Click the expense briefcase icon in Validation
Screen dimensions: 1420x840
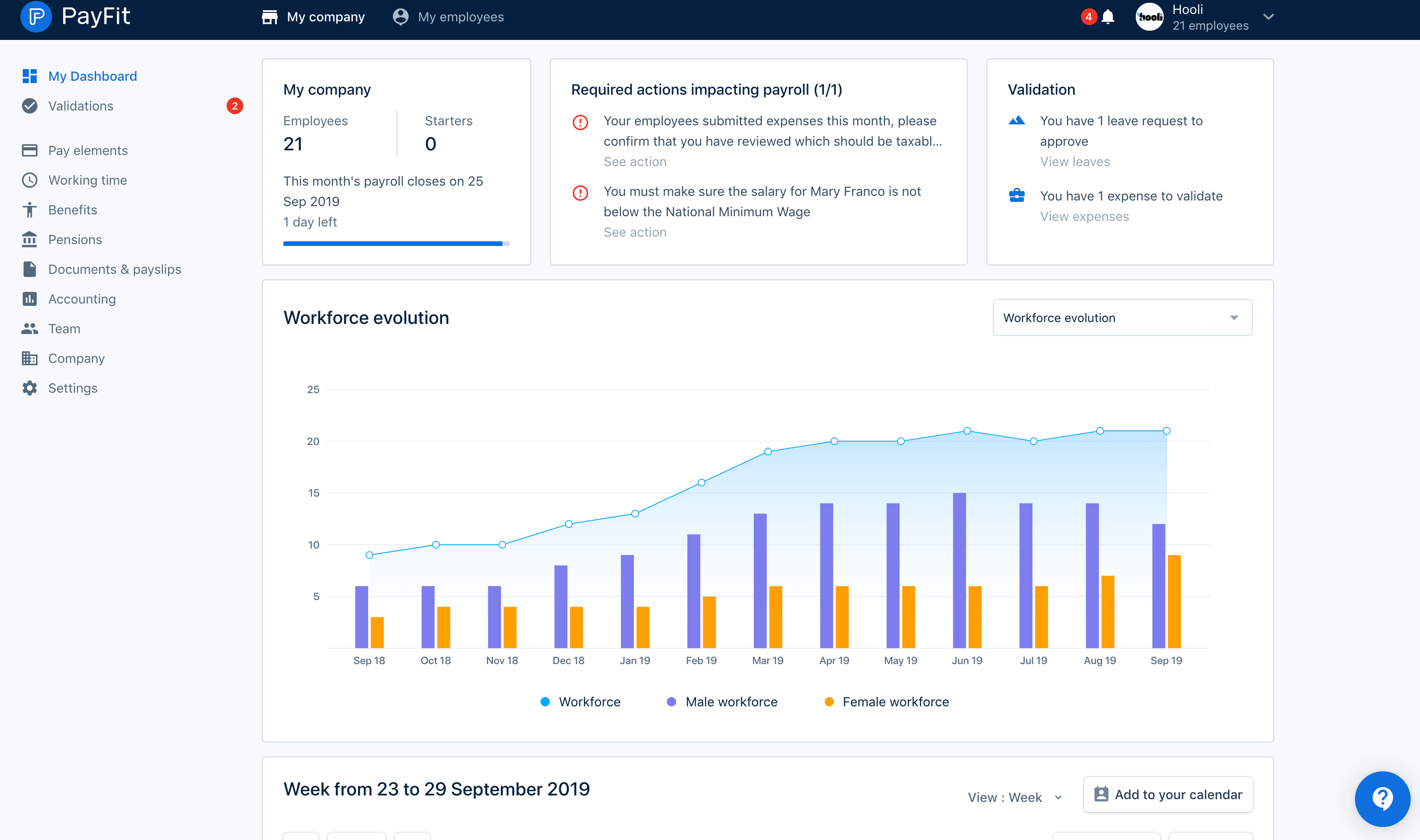1017,196
